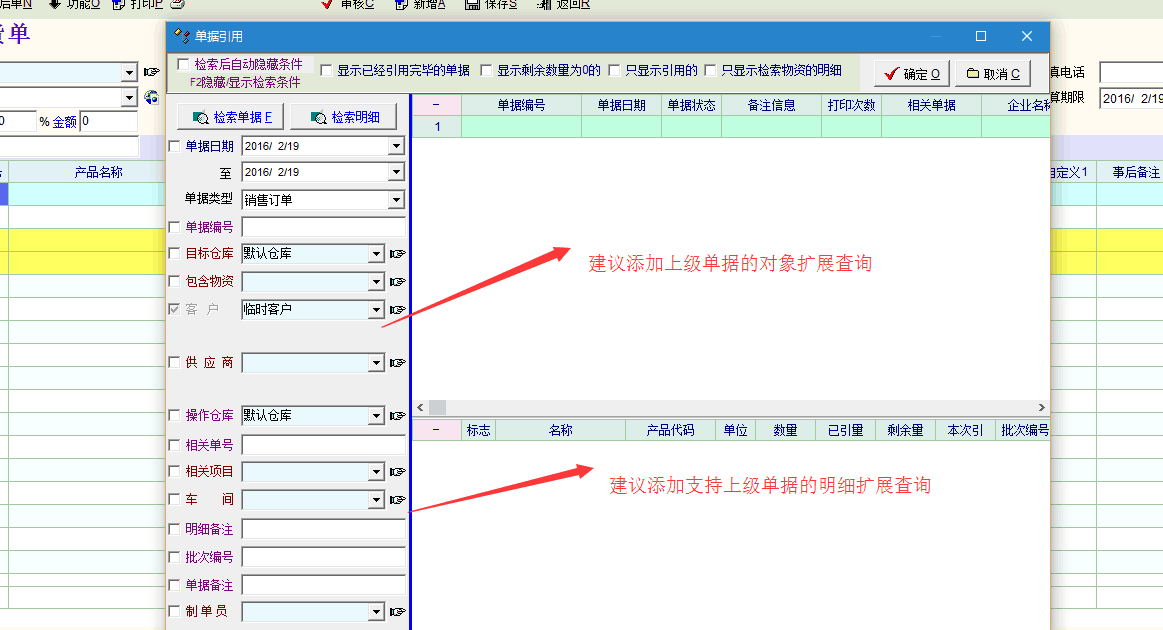Screen dimensions: 1163x630
Task: Click the 新增 item in the top toolbar
Action: 420,4
